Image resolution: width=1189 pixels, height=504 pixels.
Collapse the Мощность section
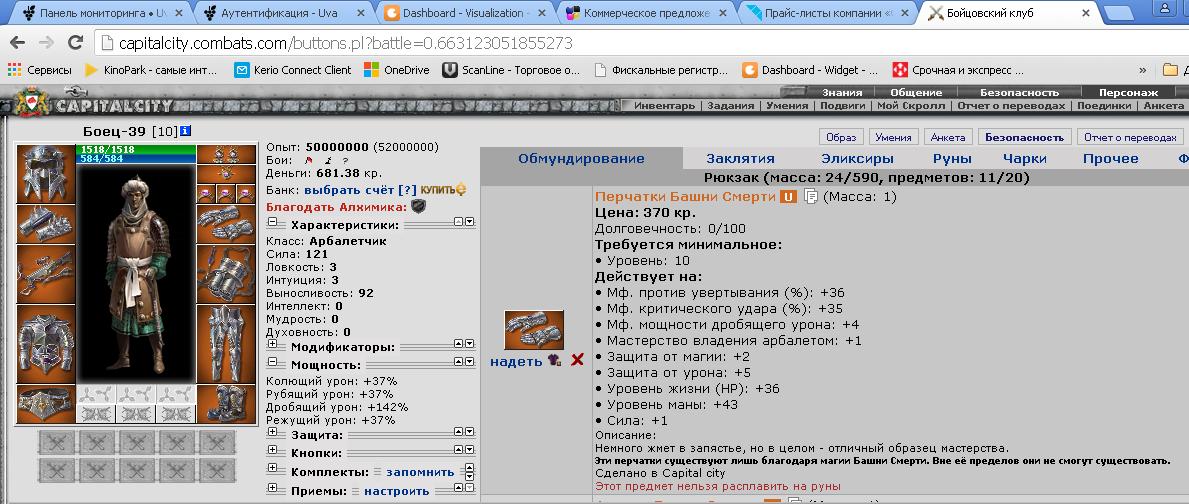[x=272, y=364]
